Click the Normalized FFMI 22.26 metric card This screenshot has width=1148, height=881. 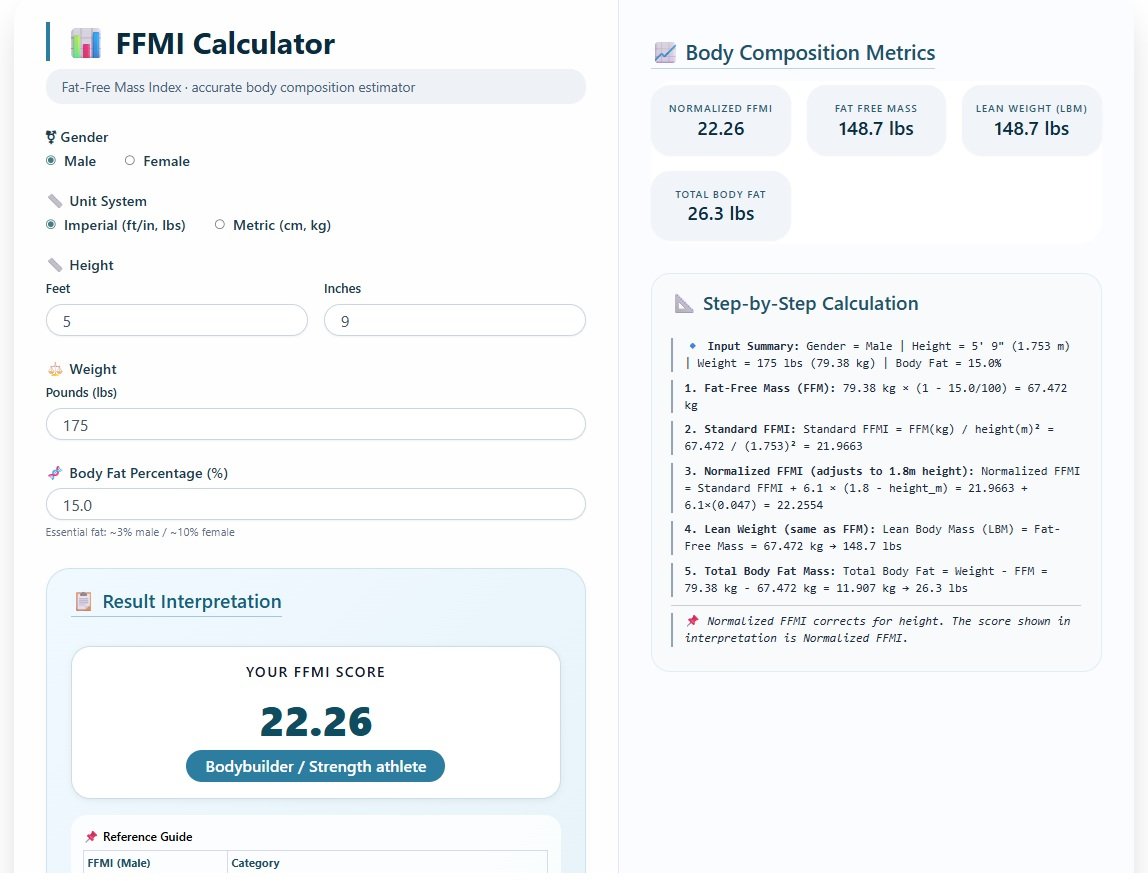tap(720, 120)
